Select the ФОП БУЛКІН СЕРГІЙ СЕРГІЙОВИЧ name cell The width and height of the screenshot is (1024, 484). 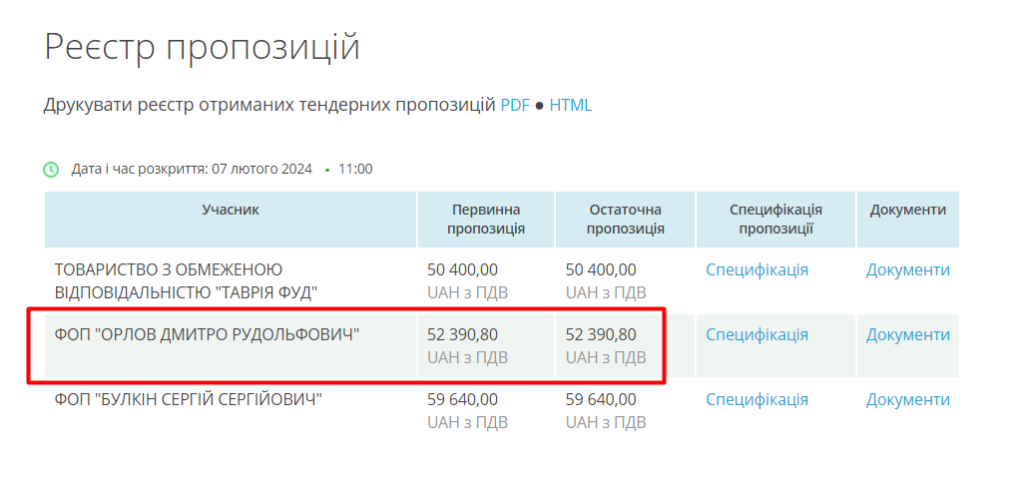pyautogui.click(x=187, y=400)
